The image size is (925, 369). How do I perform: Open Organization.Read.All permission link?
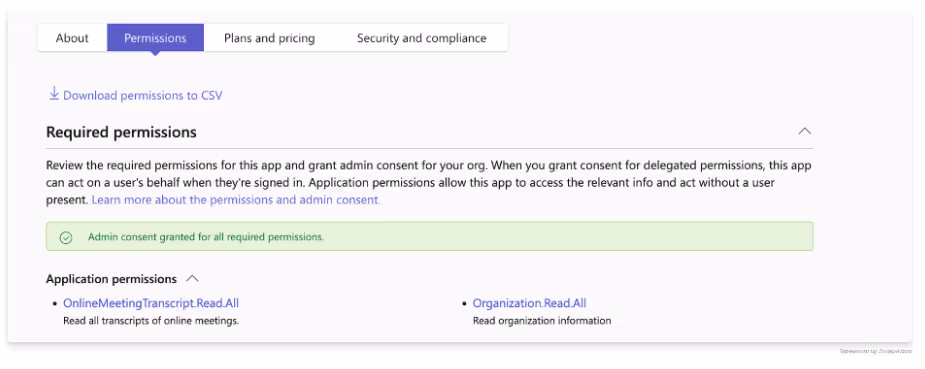[x=530, y=303]
